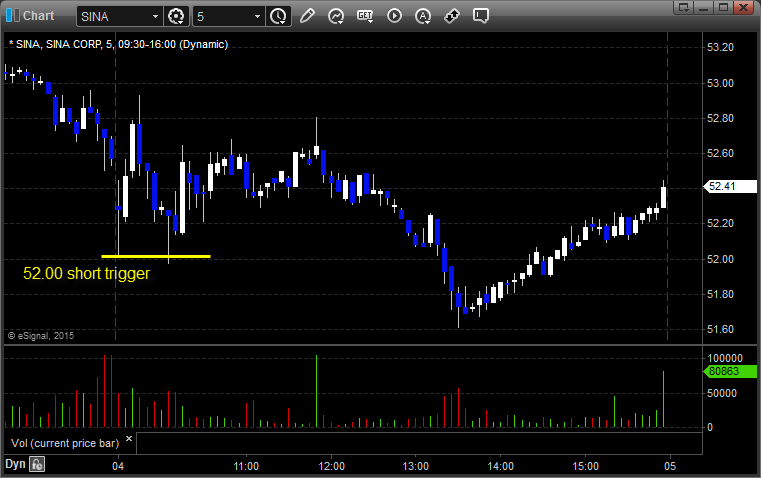Screen dimensions: 761x478
Task: Close the Vol study pane
Action: (x=129, y=439)
